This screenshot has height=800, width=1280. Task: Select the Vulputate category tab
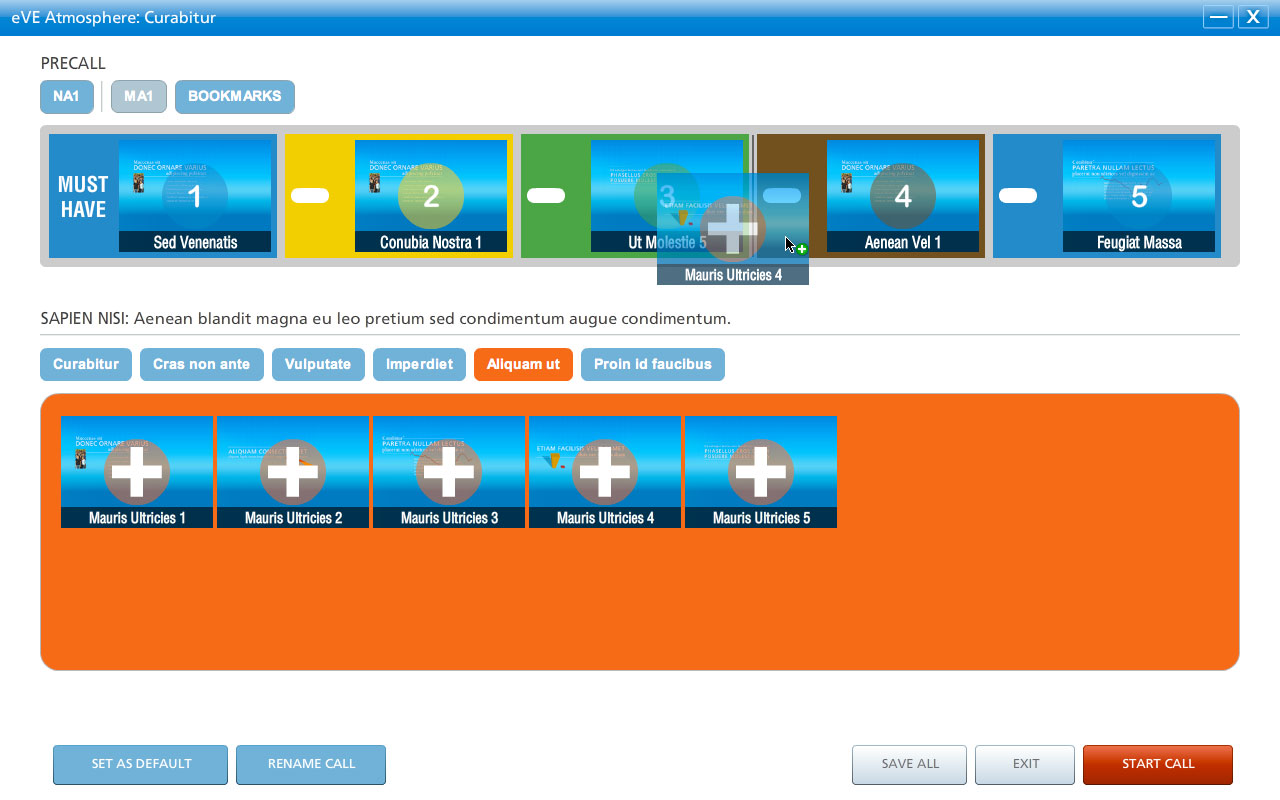tap(318, 364)
